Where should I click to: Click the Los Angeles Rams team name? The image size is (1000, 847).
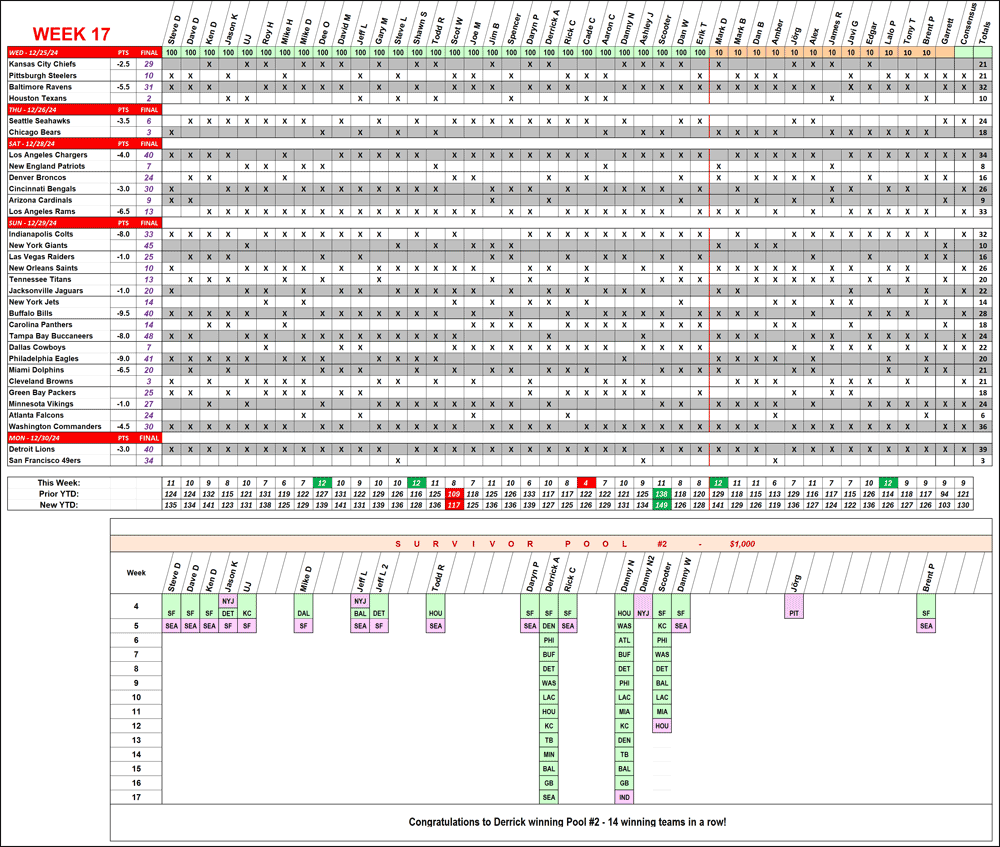pos(42,212)
